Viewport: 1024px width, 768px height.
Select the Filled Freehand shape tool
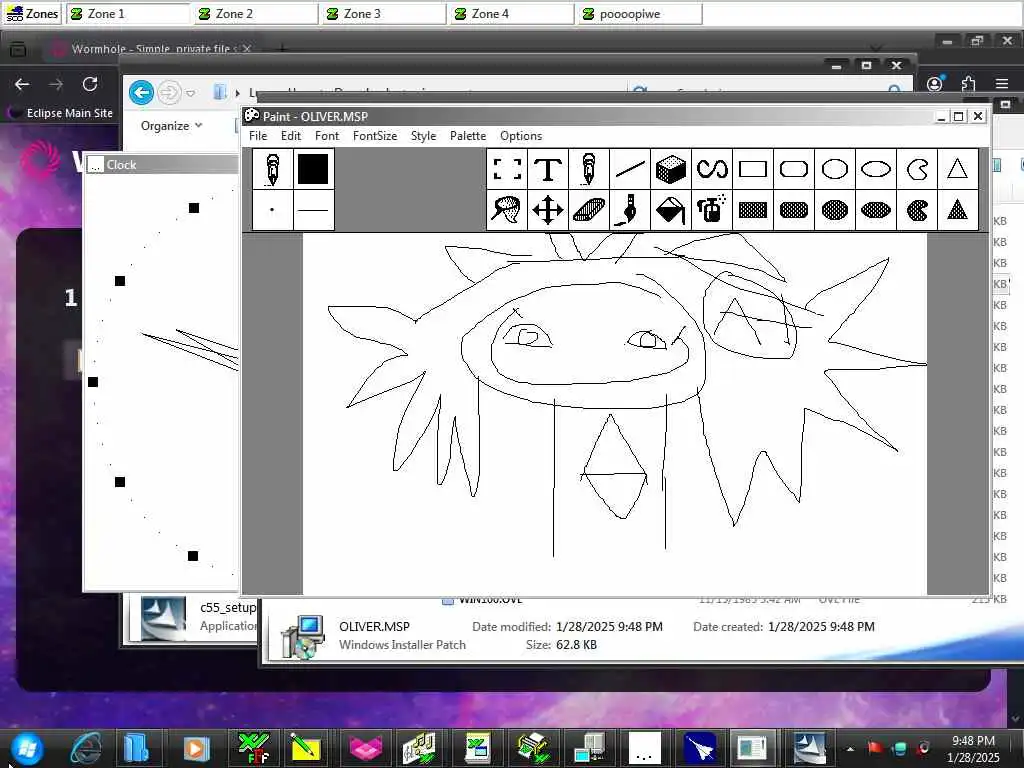(x=917, y=210)
